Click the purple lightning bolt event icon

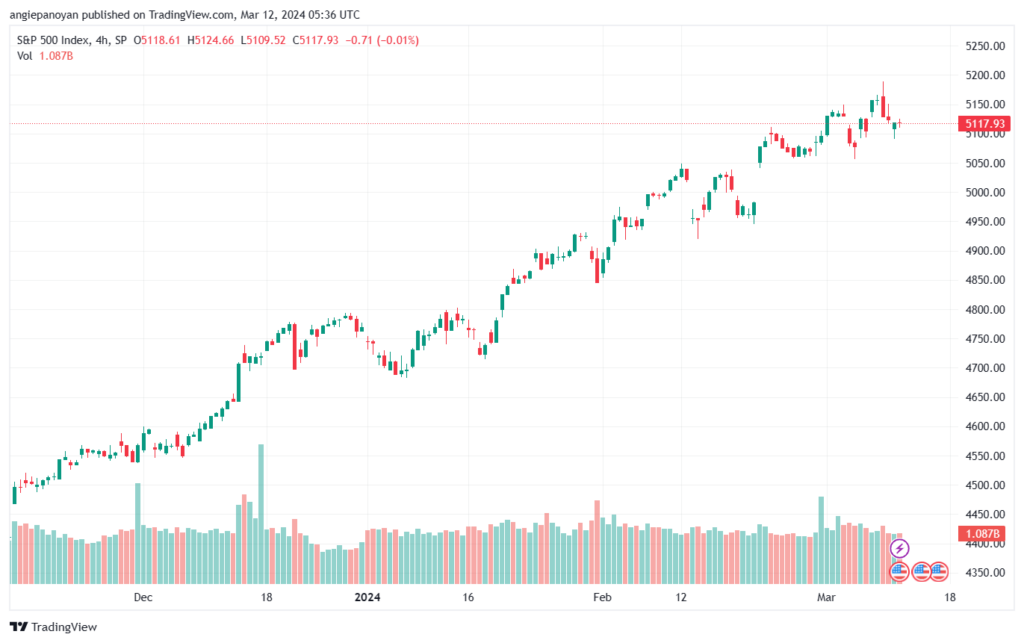(x=899, y=548)
